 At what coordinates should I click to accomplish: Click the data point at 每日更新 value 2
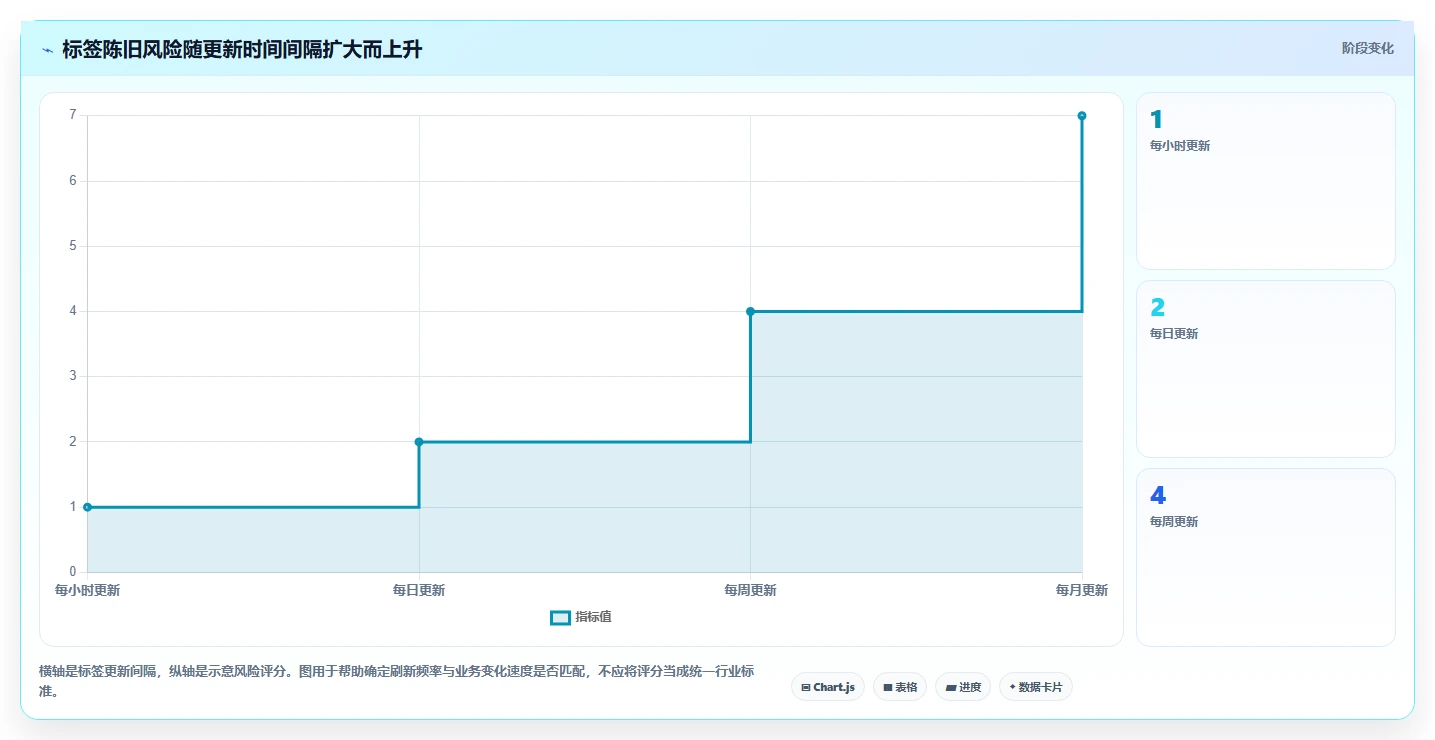point(419,442)
